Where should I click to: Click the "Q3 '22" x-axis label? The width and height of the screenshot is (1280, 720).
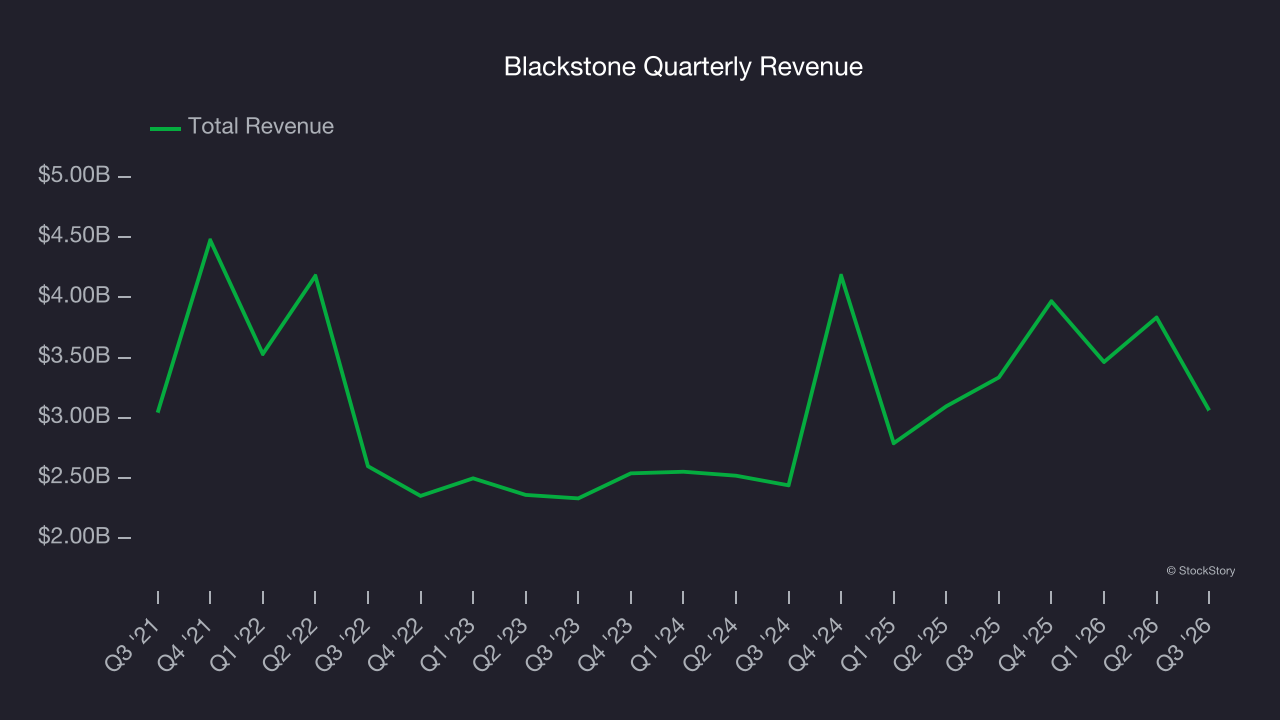pyautogui.click(x=344, y=643)
